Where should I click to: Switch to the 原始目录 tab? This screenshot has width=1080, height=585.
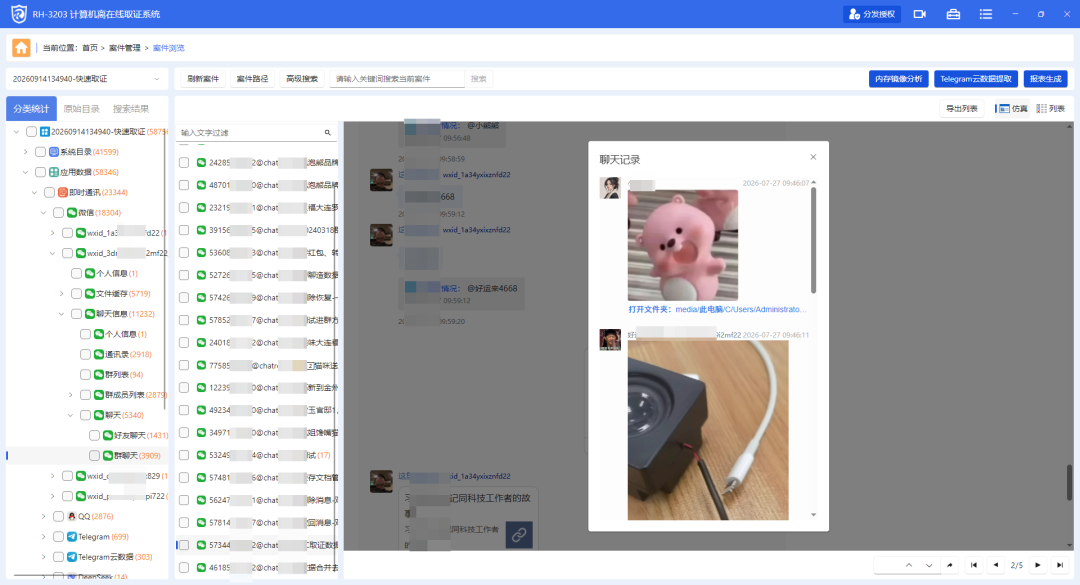click(x=81, y=109)
